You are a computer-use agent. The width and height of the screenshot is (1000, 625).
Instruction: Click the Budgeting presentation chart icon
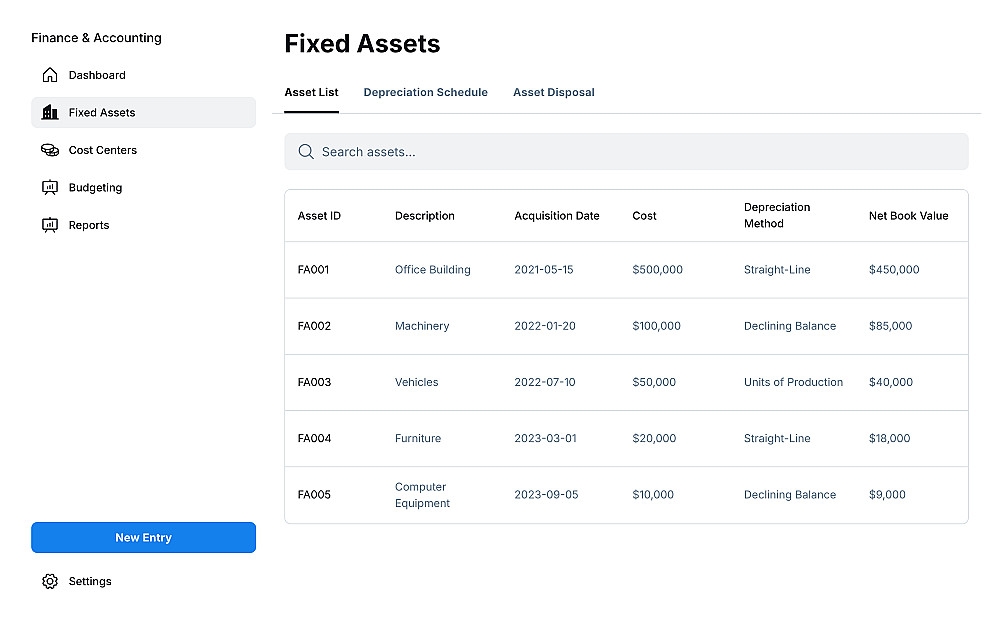point(50,188)
